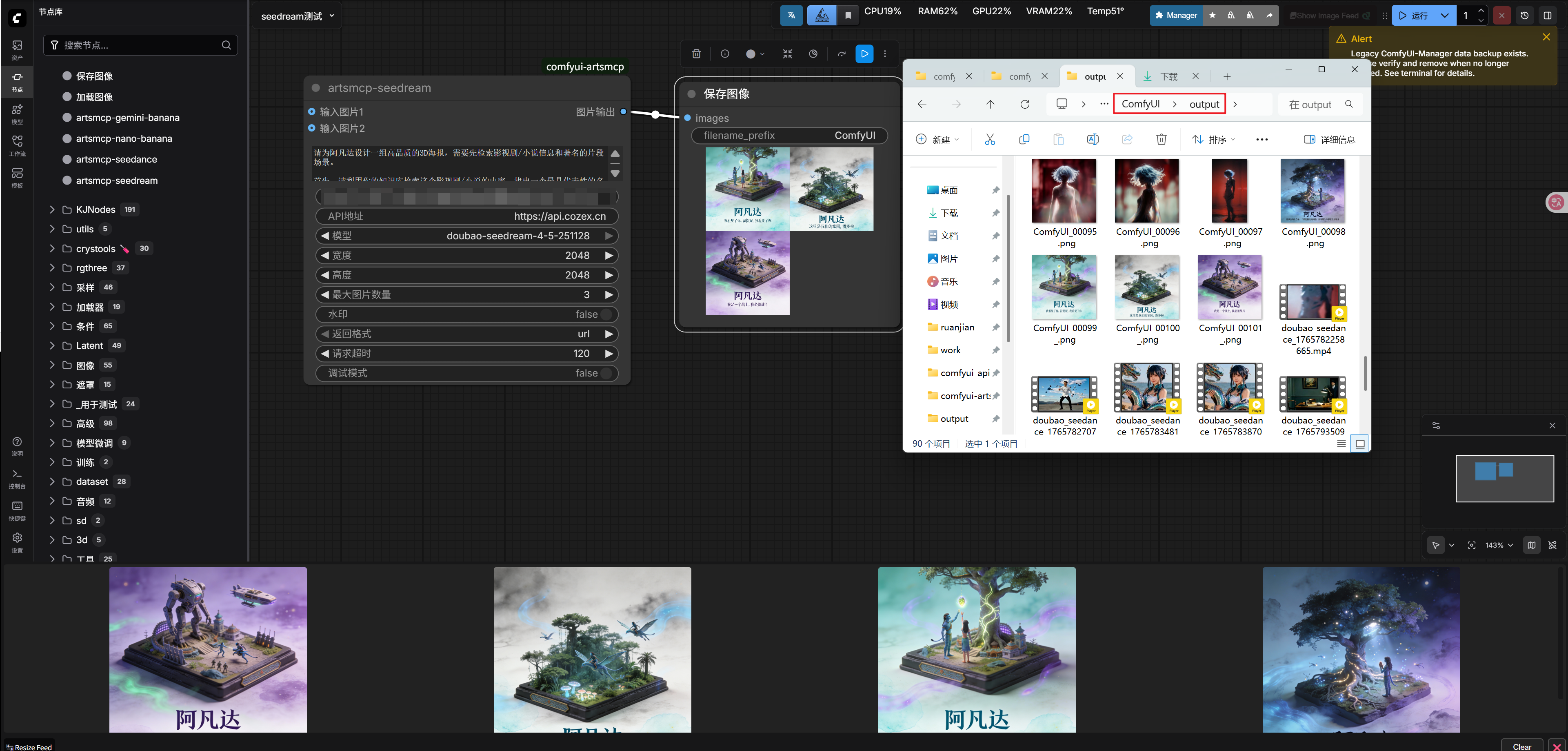The width and height of the screenshot is (1568, 751).
Task: Open the Sort (排序) dropdown in Explorer
Action: pos(1213,140)
